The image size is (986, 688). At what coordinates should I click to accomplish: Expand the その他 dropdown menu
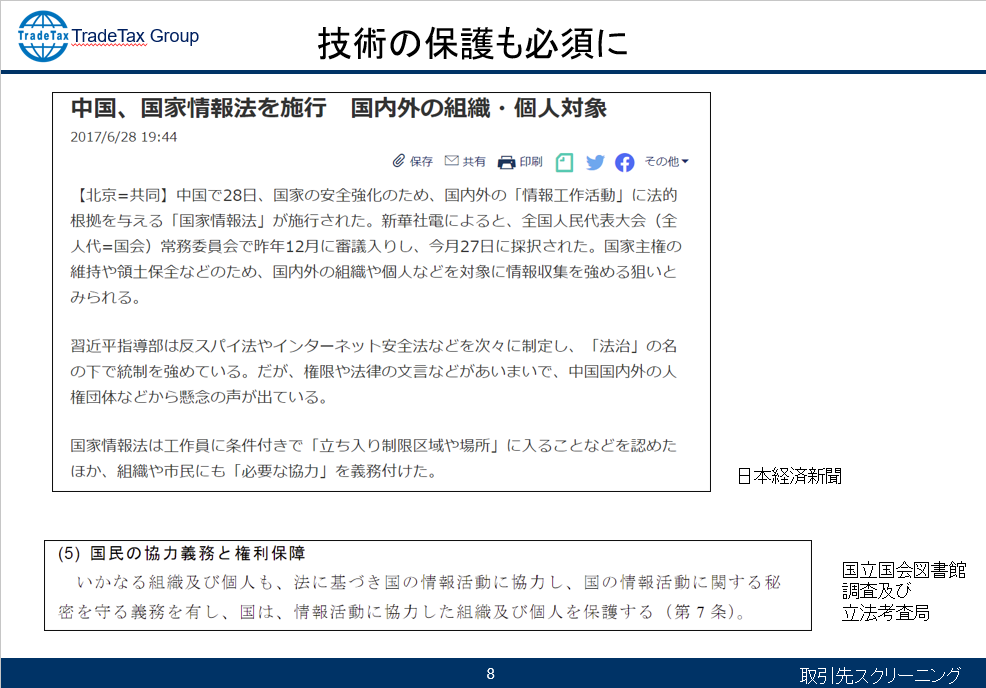click(666, 161)
